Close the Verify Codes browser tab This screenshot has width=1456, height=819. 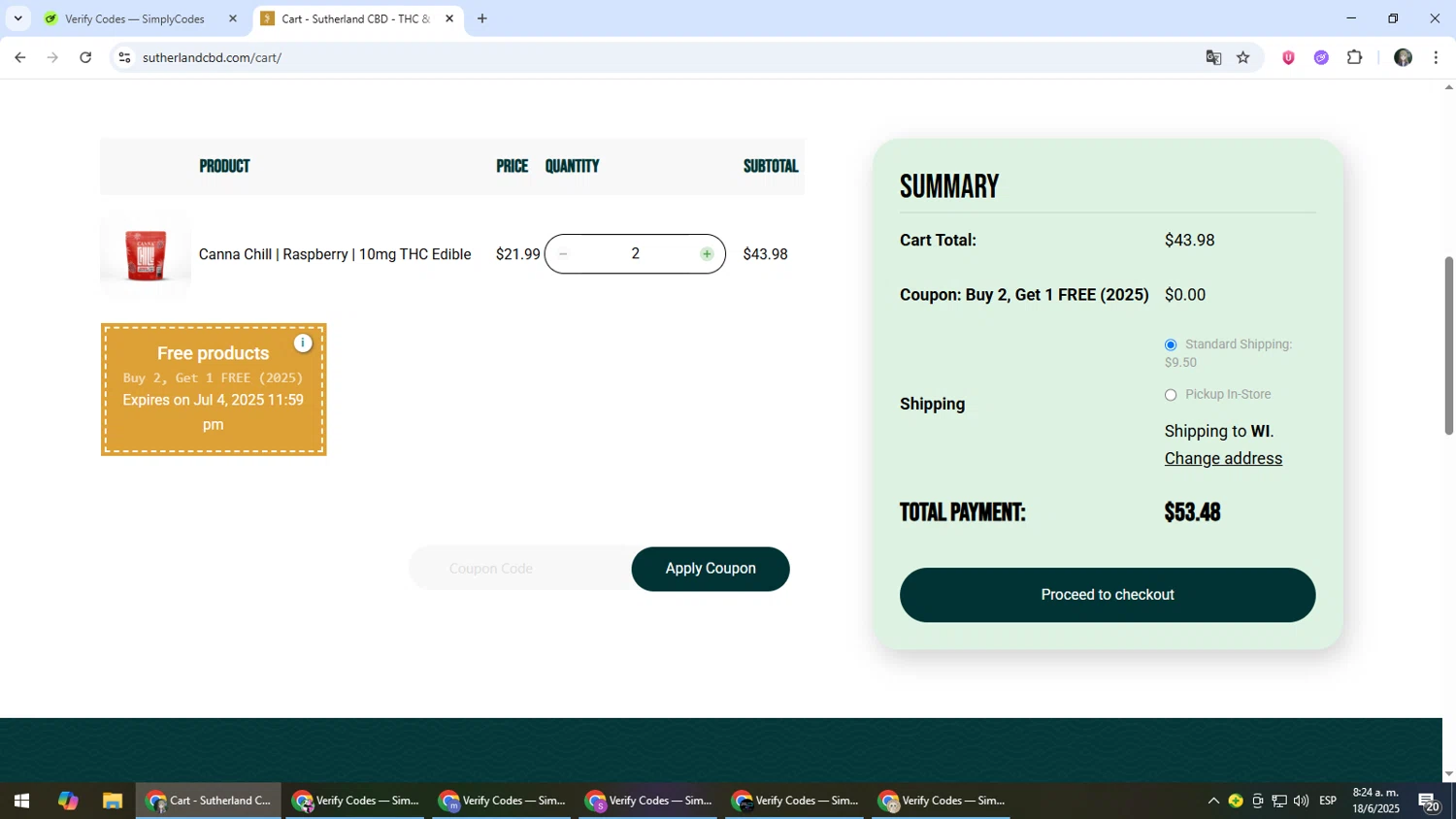pyautogui.click(x=233, y=18)
